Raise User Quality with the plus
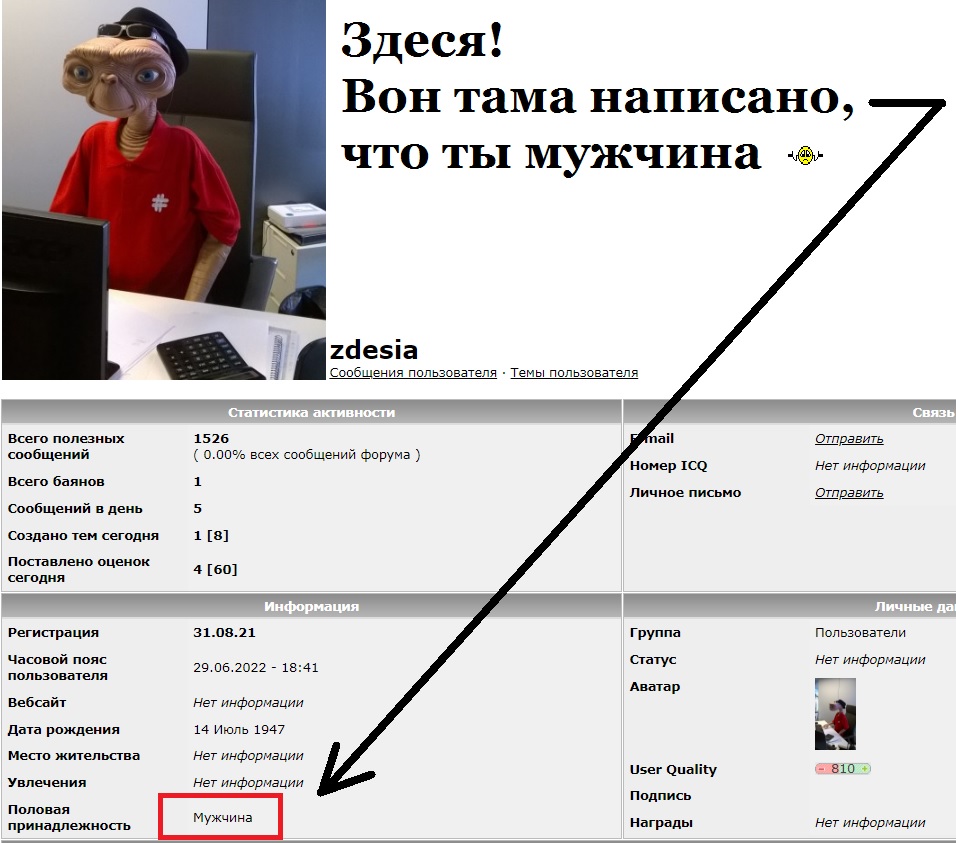This screenshot has width=956, height=843. (864, 769)
